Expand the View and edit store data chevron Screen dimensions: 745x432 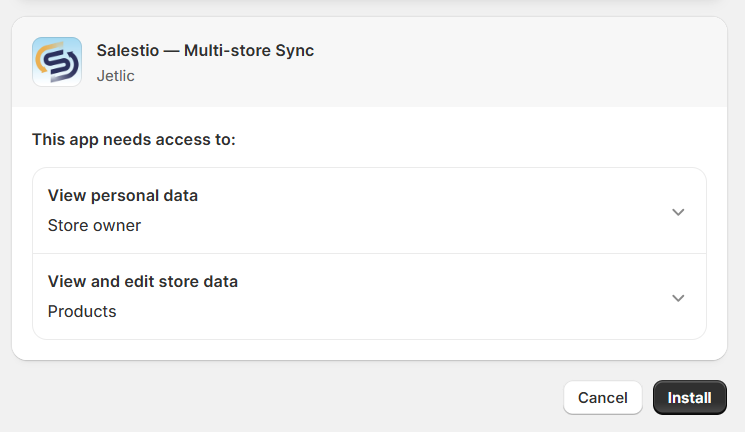coord(678,298)
